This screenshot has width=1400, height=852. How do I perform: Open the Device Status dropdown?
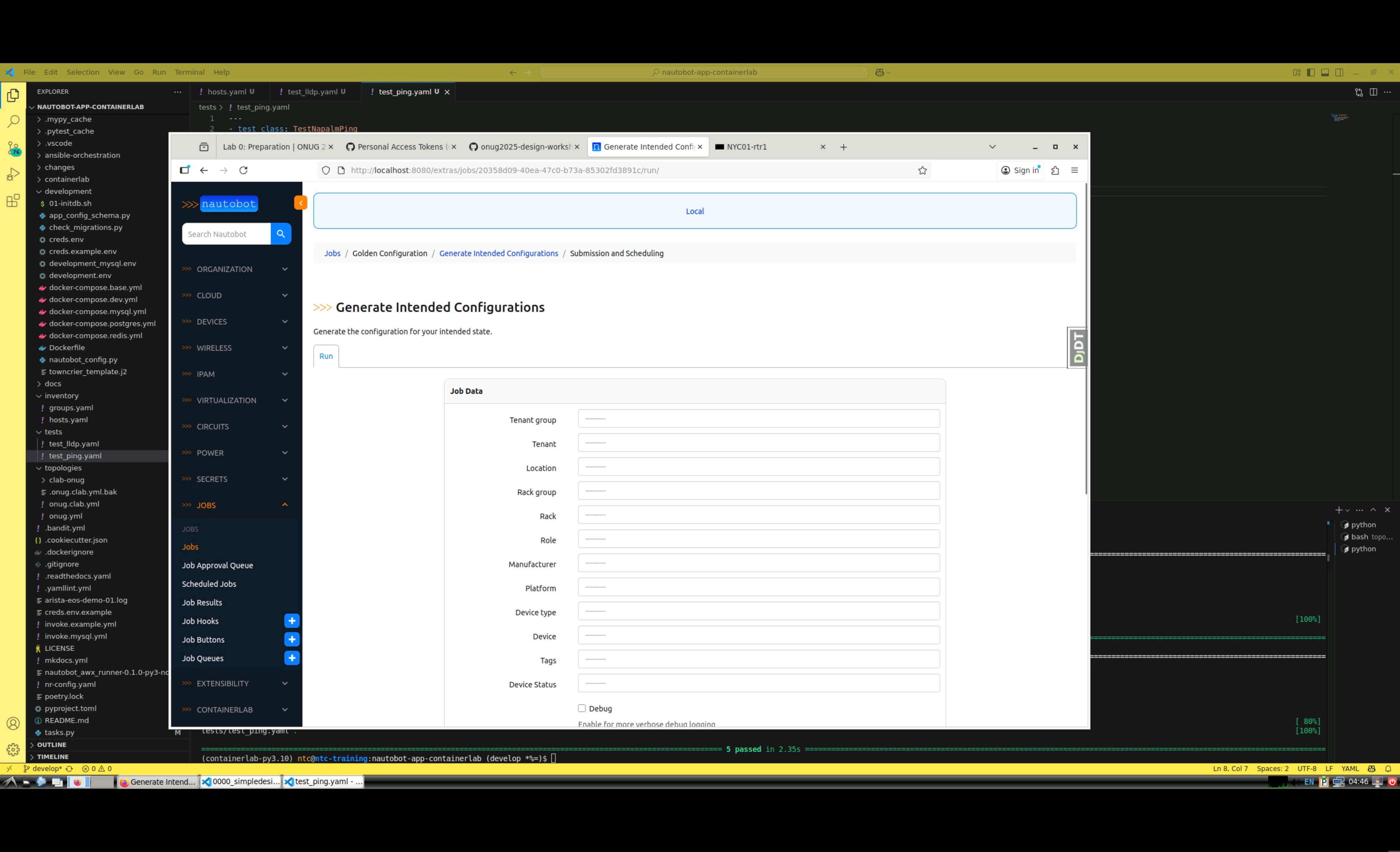point(758,683)
